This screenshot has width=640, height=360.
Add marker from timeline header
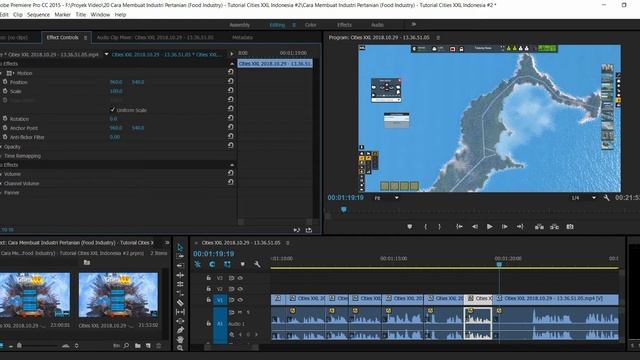tap(242, 264)
